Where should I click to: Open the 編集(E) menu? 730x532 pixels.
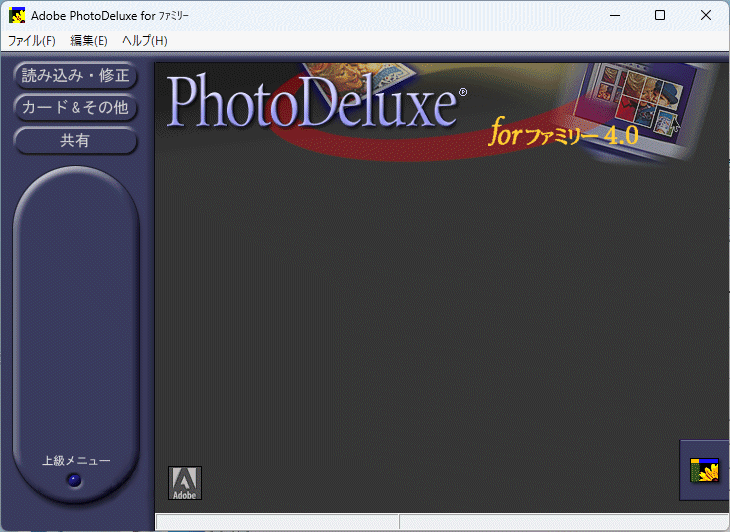click(89, 41)
